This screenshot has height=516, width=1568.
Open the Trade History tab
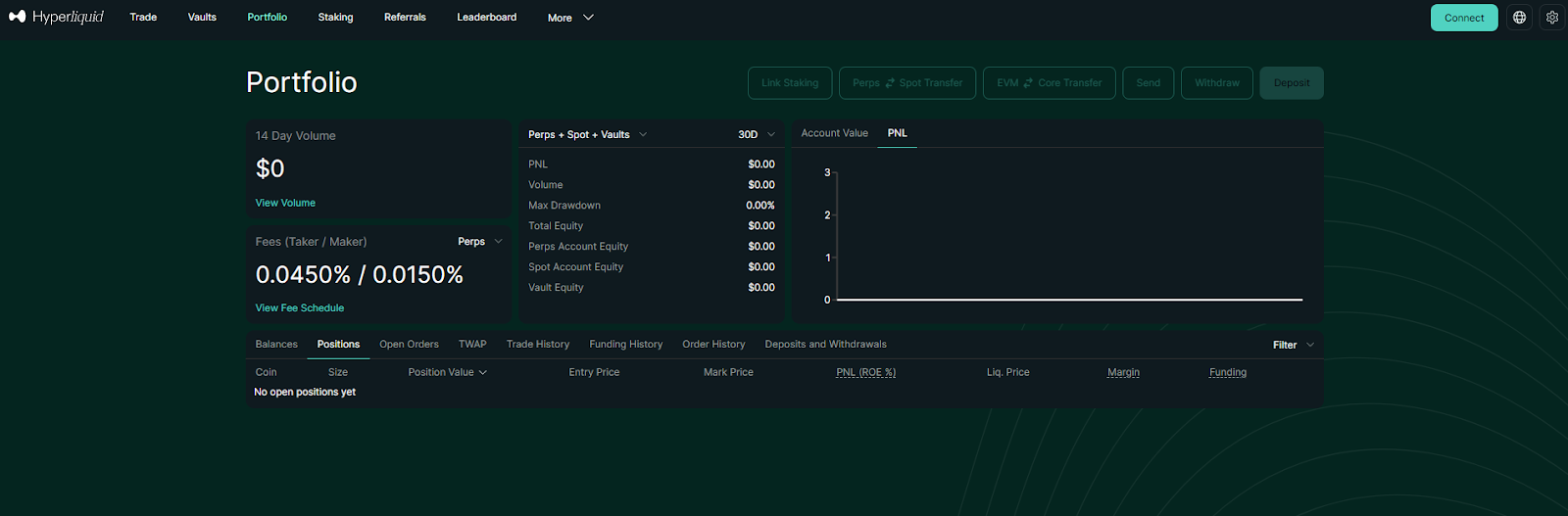538,344
